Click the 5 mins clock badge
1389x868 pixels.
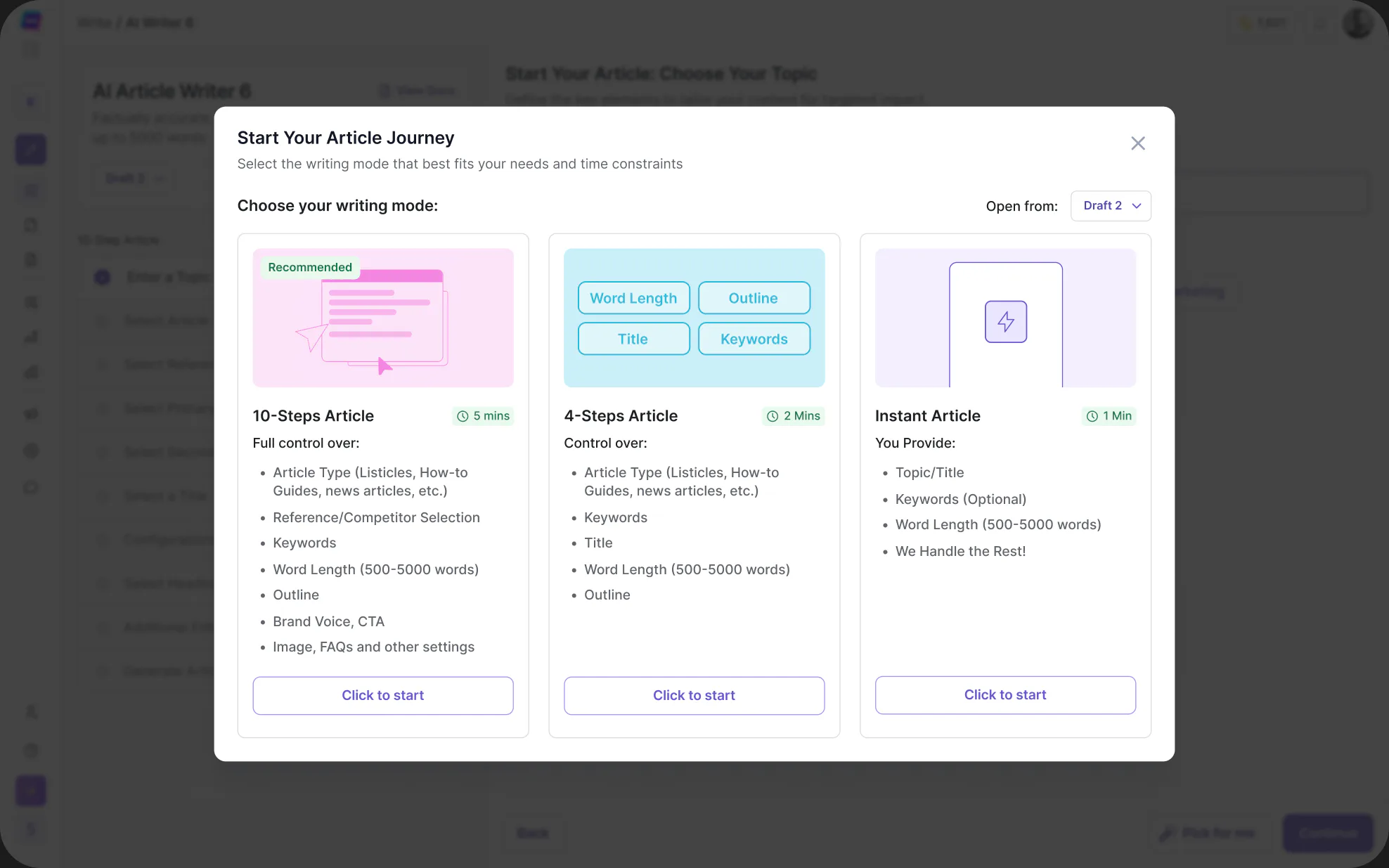[483, 416]
